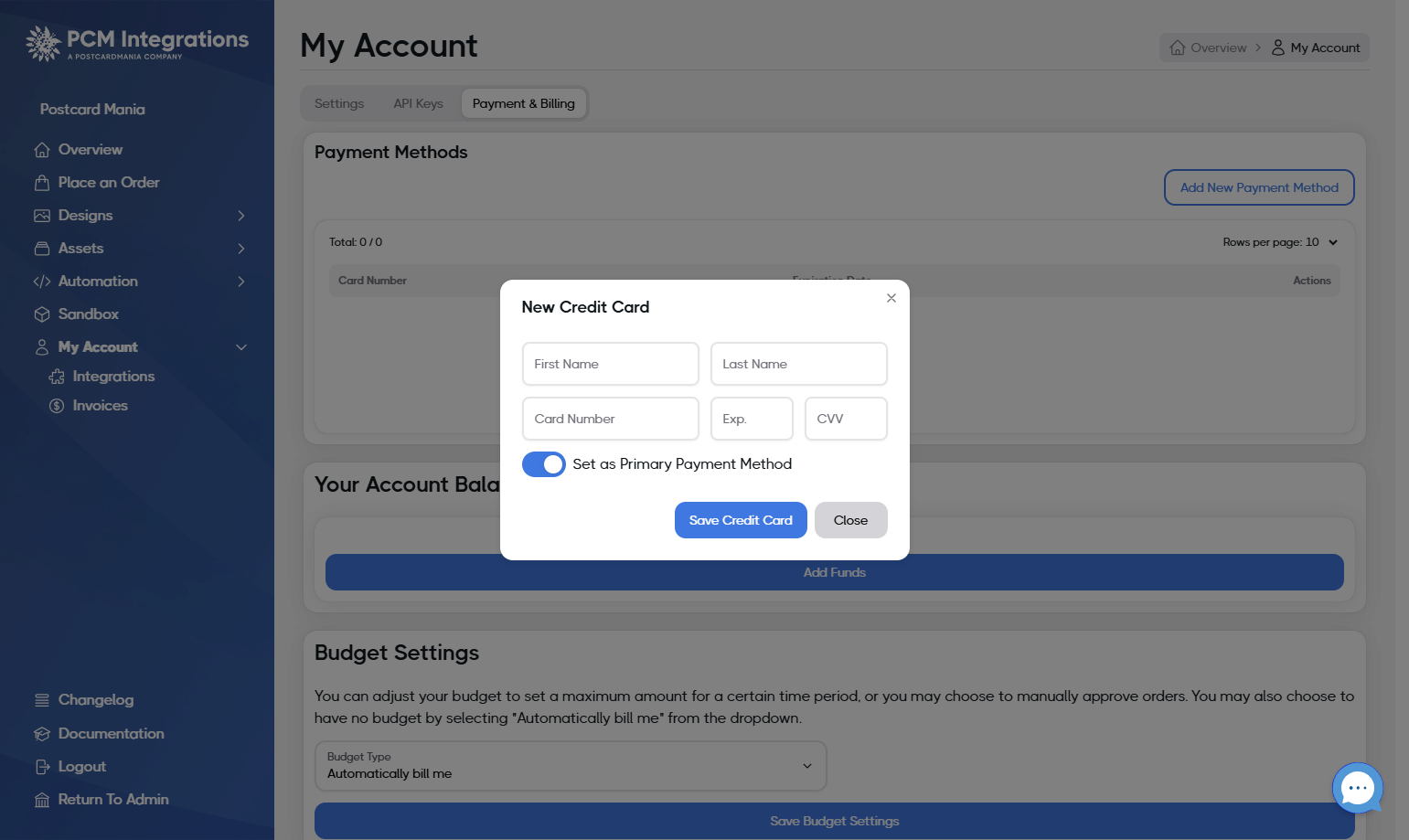Click the Logout icon in sidebar
This screenshot has width=1409, height=840.
[x=42, y=767]
